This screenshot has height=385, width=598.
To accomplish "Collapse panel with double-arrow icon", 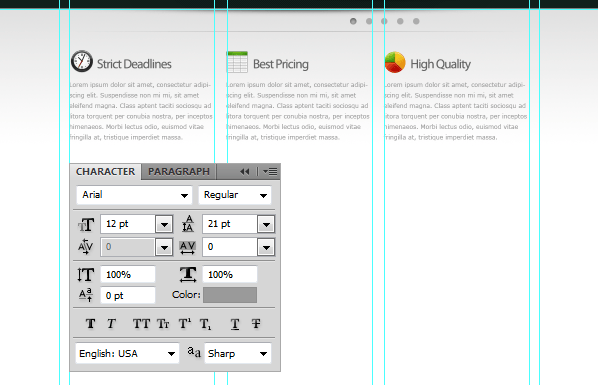I will (x=244, y=172).
